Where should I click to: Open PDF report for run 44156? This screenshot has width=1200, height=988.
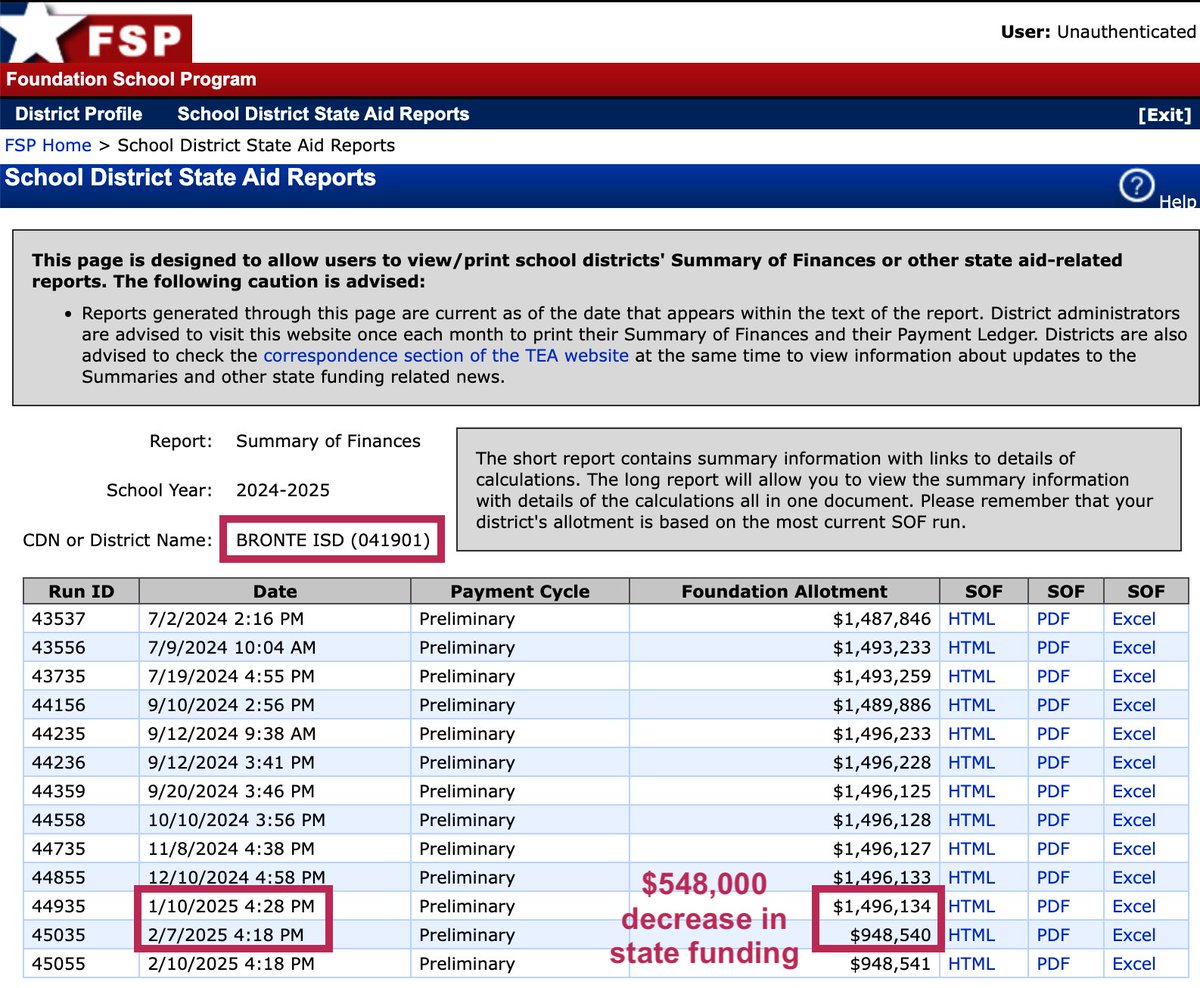coord(1053,705)
